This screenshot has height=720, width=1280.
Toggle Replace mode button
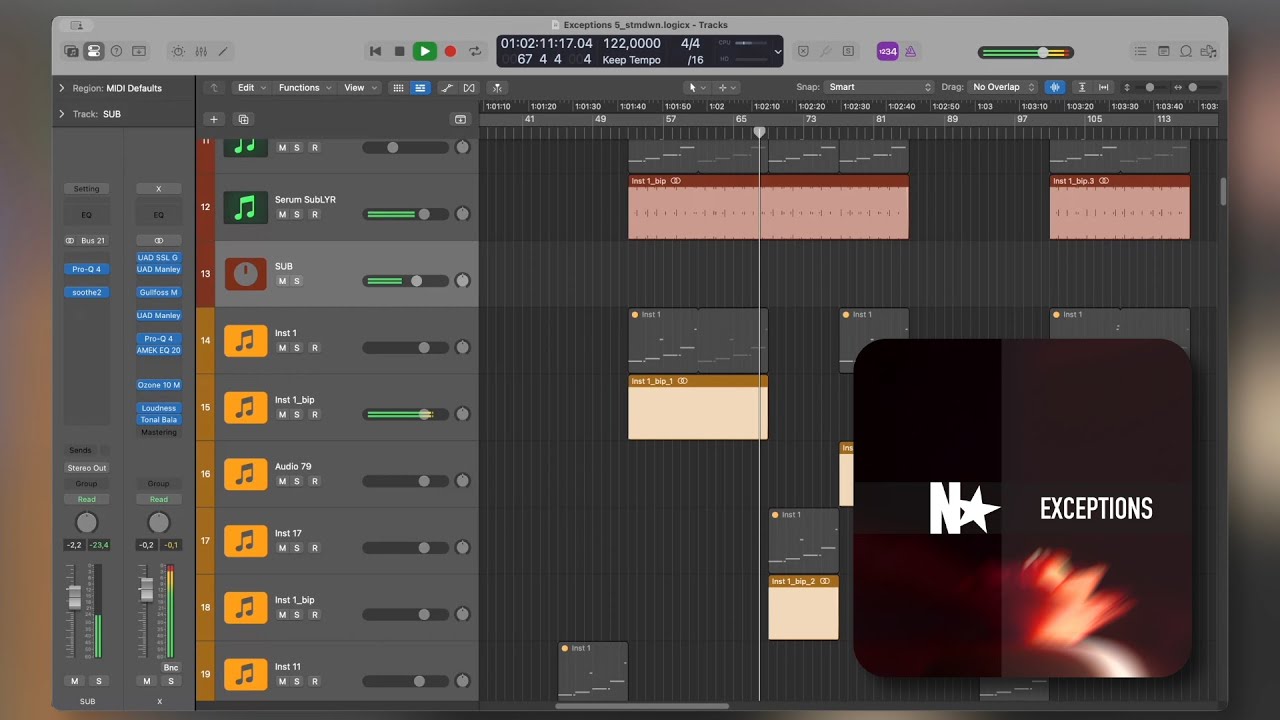(x=803, y=51)
